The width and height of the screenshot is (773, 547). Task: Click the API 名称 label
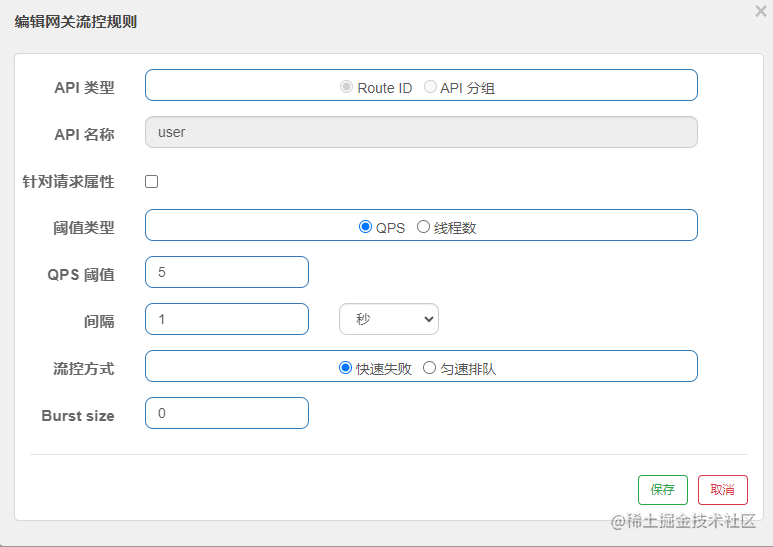pyautogui.click(x=84, y=135)
